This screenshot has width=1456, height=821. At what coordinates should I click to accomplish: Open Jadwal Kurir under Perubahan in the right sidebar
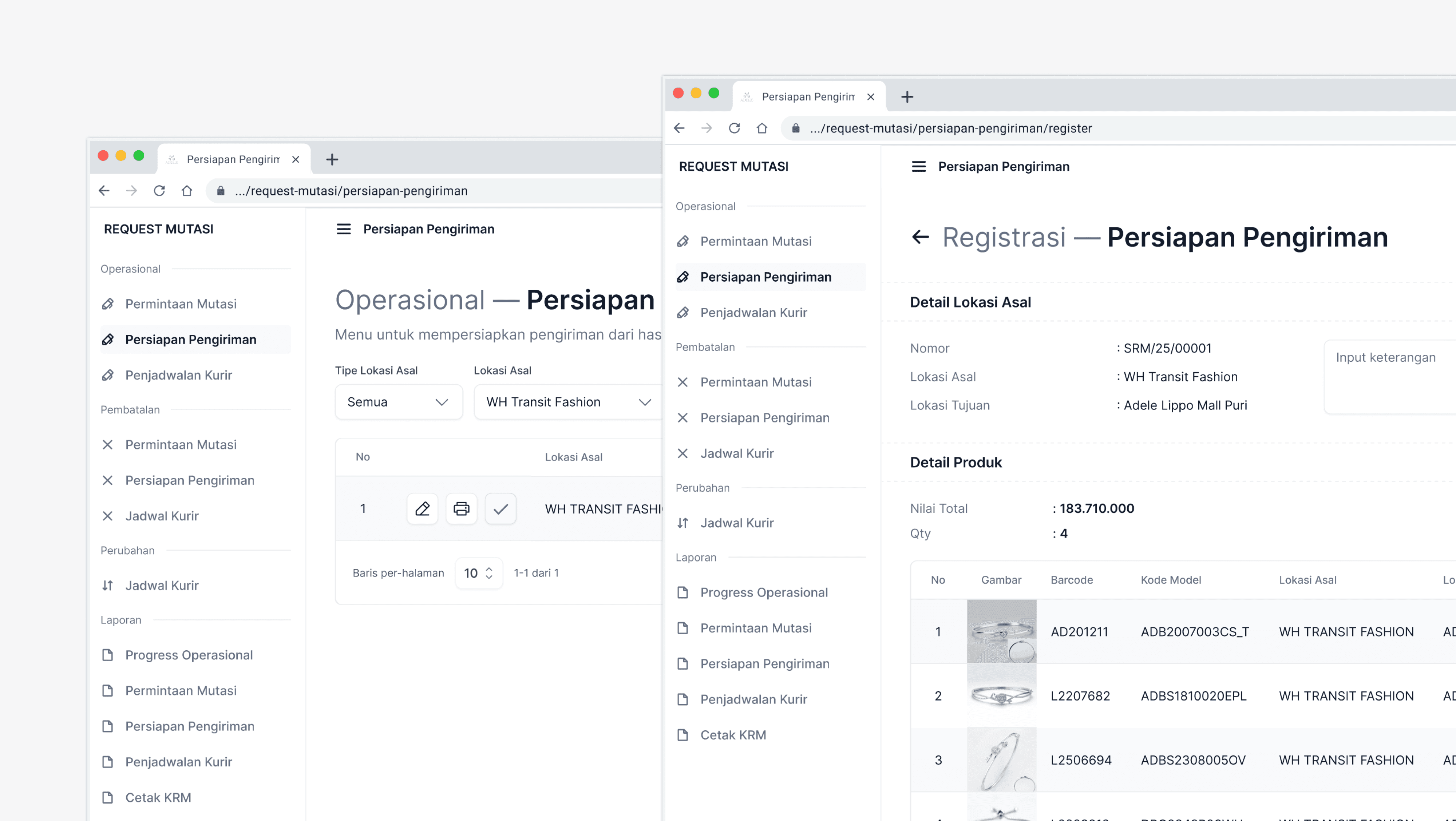[x=736, y=523]
